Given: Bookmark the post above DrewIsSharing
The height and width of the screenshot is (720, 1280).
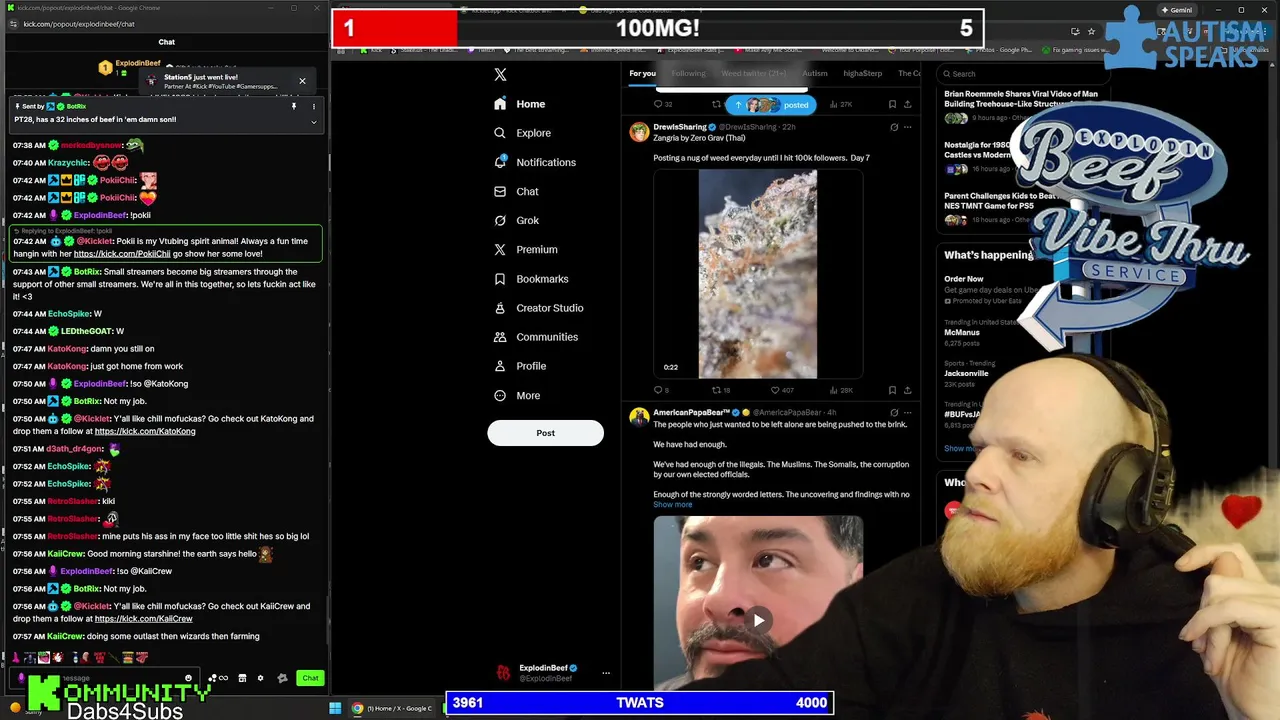Looking at the screenshot, I should pyautogui.click(x=892, y=104).
